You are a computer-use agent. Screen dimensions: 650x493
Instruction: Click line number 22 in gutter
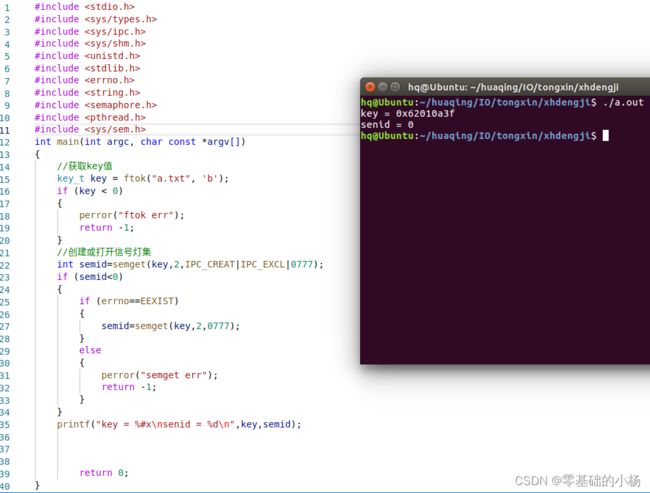tap(5, 265)
